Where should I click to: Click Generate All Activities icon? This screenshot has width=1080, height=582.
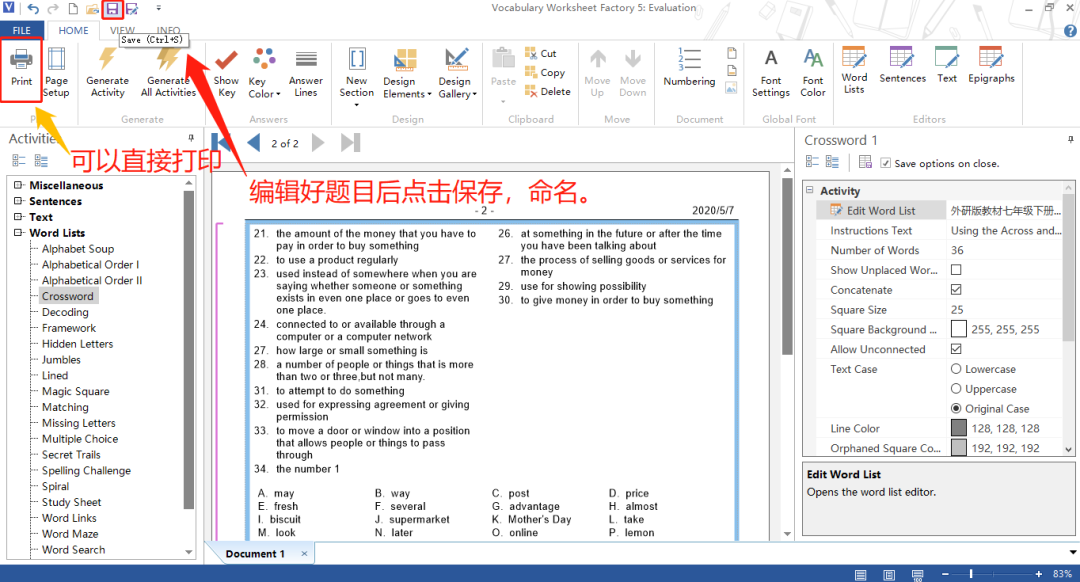click(x=168, y=59)
